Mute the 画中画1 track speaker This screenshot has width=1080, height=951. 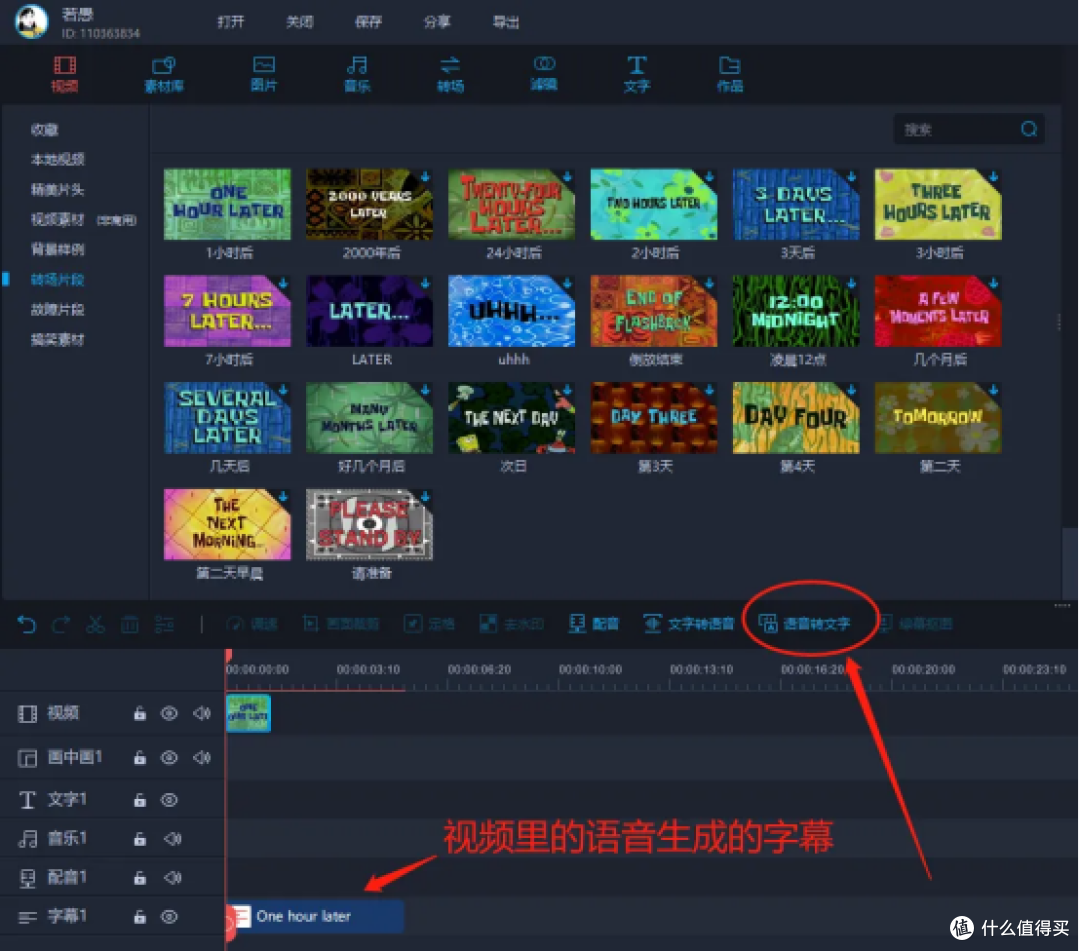pyautogui.click(x=201, y=757)
